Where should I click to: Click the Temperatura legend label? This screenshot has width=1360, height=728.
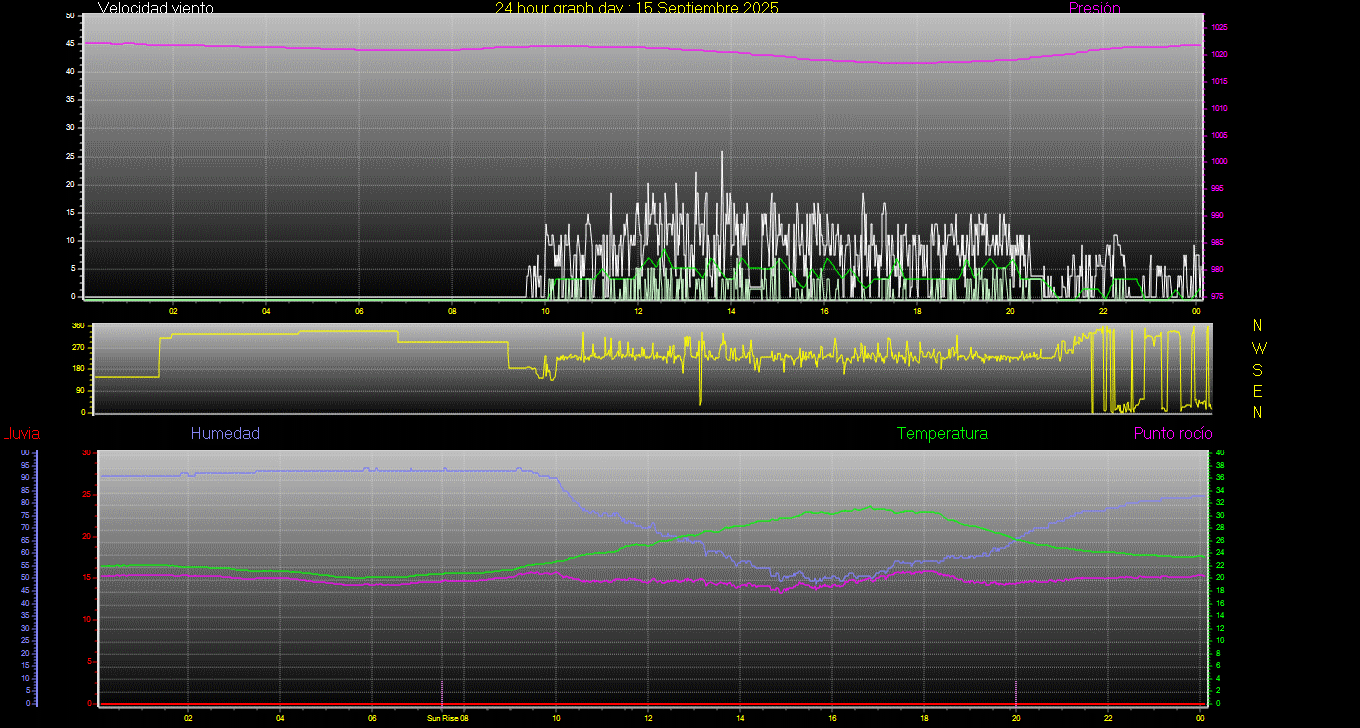tap(942, 433)
